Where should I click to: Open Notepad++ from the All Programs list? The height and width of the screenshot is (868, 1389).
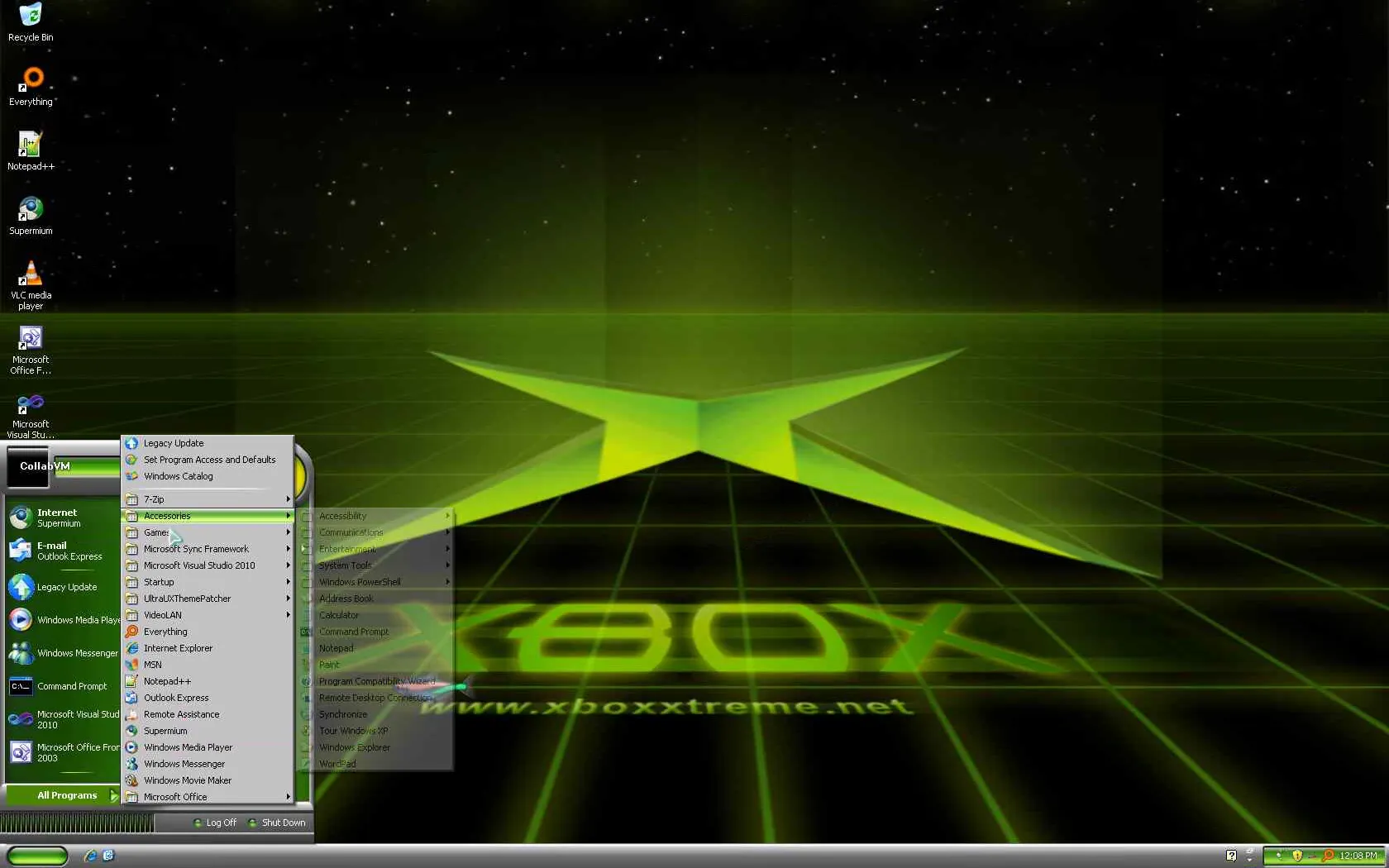point(208,681)
